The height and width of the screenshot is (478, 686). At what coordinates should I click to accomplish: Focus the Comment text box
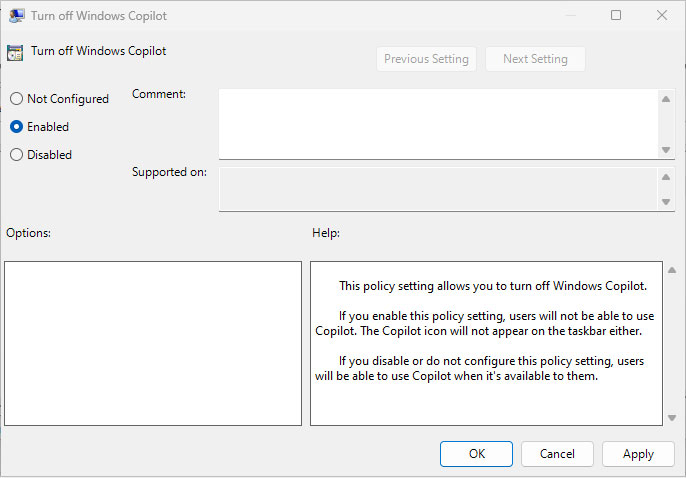click(438, 123)
